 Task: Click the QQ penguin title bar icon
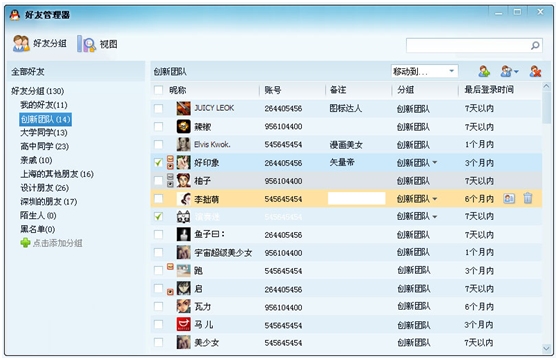click(x=15, y=15)
